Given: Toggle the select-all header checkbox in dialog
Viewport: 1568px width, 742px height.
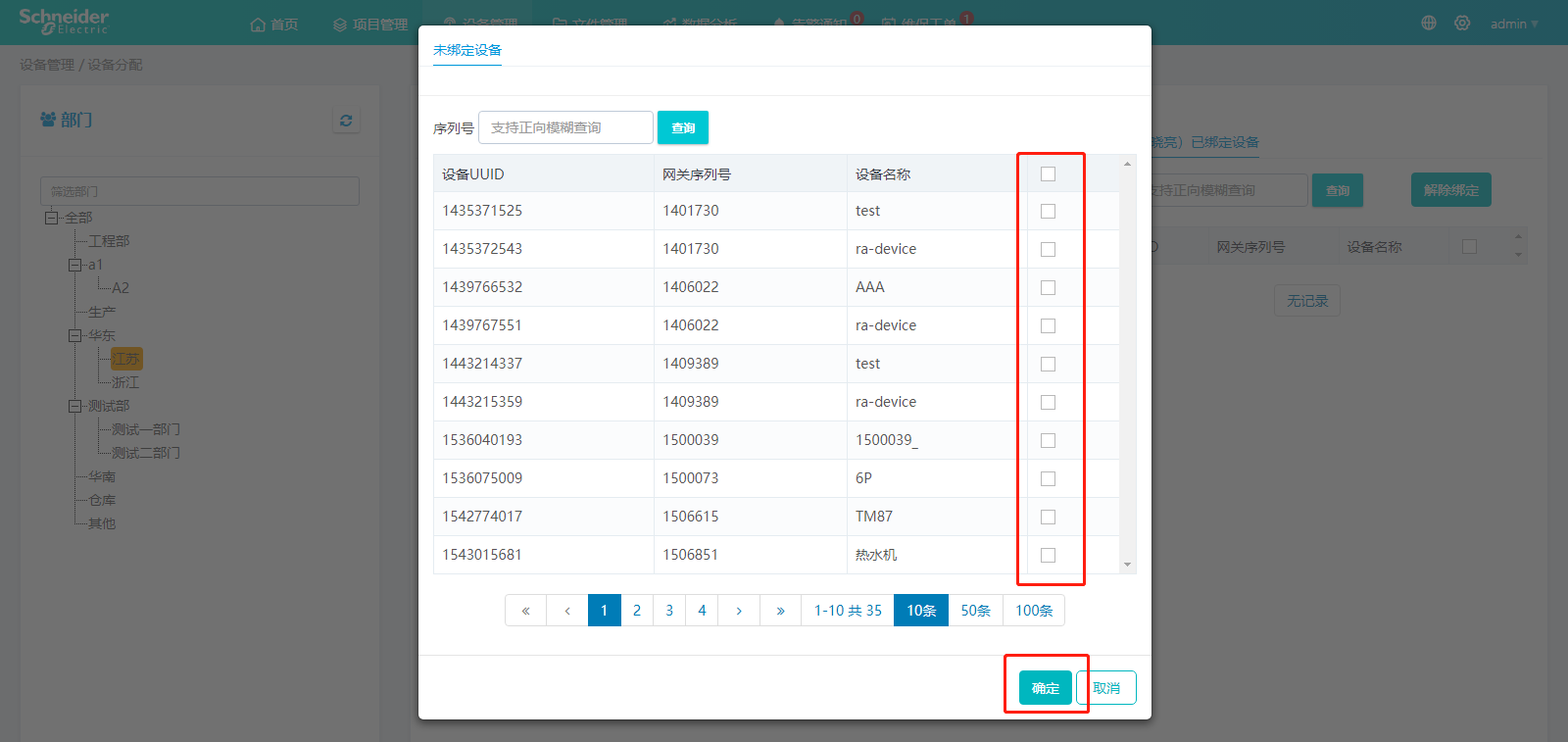Looking at the screenshot, I should click(x=1048, y=173).
